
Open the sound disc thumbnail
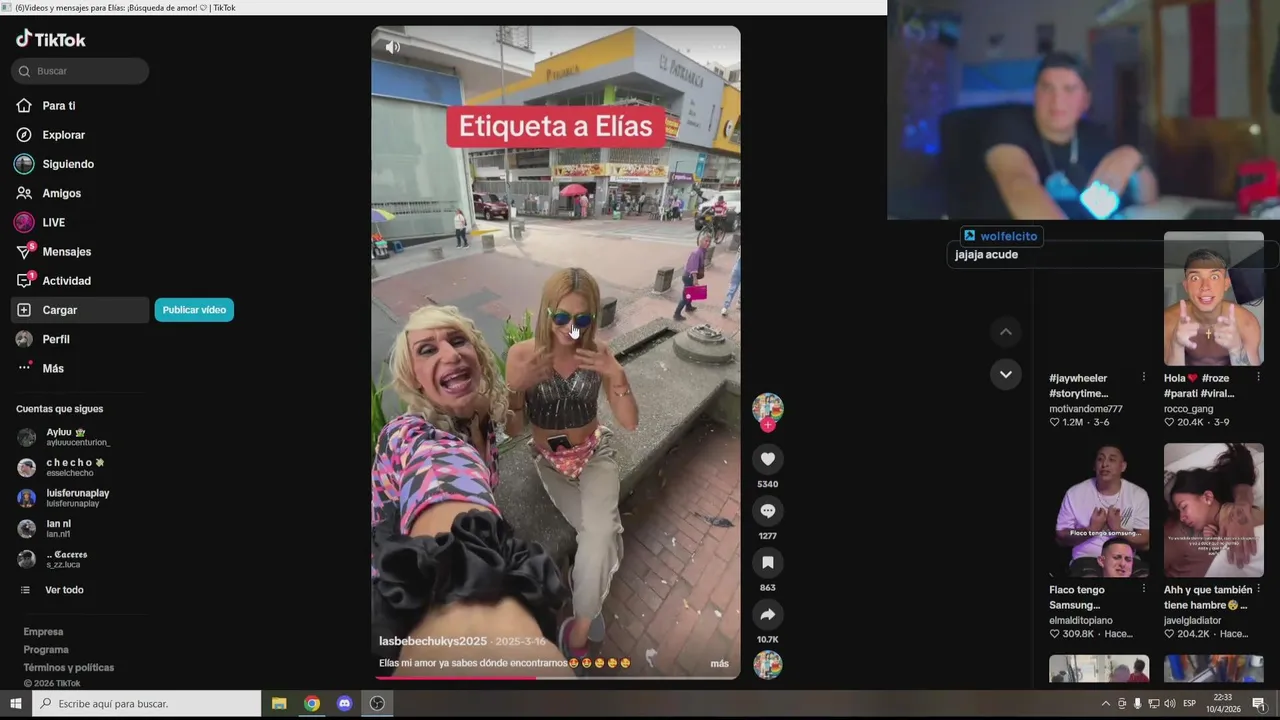tap(768, 665)
